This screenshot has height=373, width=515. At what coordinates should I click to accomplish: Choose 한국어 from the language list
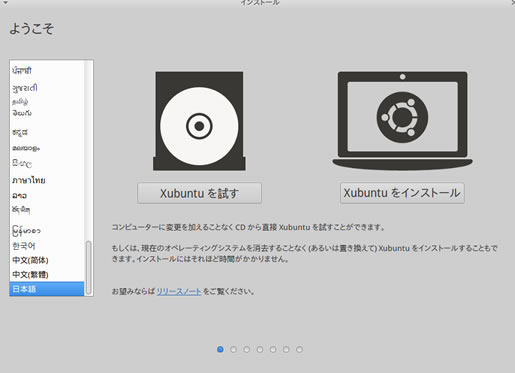tap(47, 246)
